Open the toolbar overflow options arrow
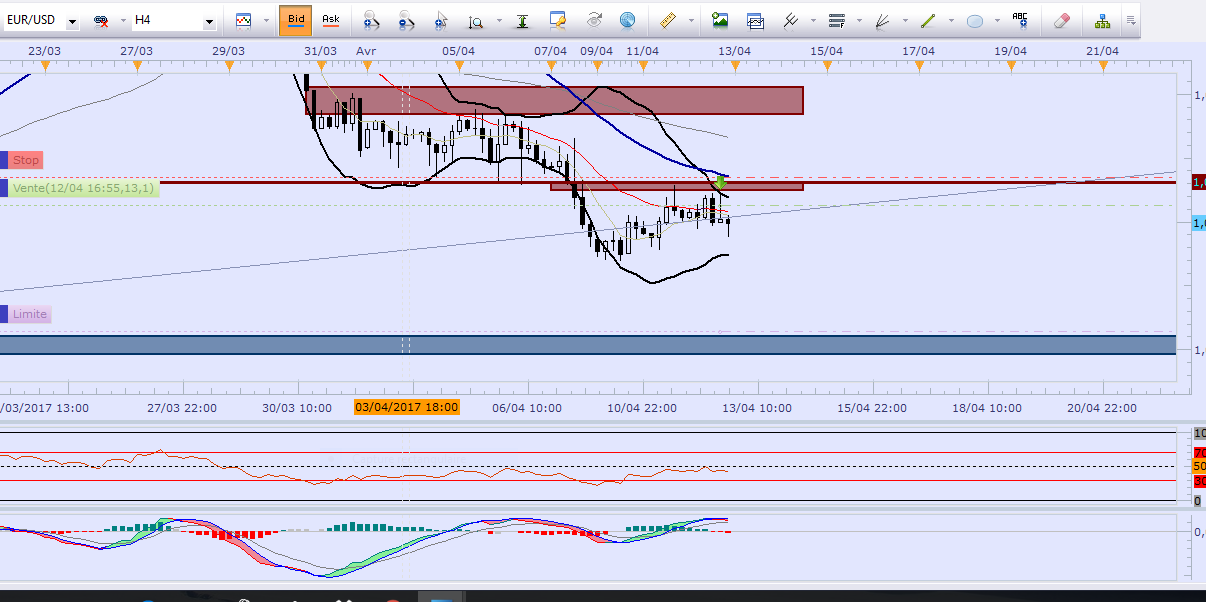1206x602 pixels. pos(1131,20)
